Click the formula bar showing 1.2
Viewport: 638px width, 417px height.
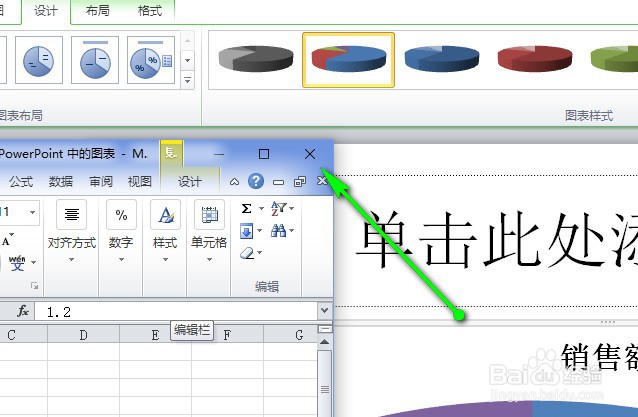tap(176, 312)
